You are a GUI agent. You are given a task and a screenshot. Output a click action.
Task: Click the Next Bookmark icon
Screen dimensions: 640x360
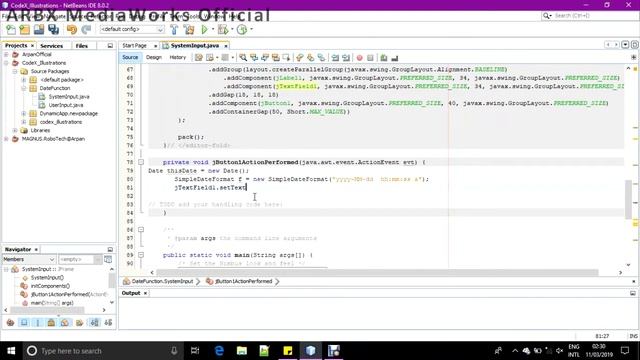311,58
